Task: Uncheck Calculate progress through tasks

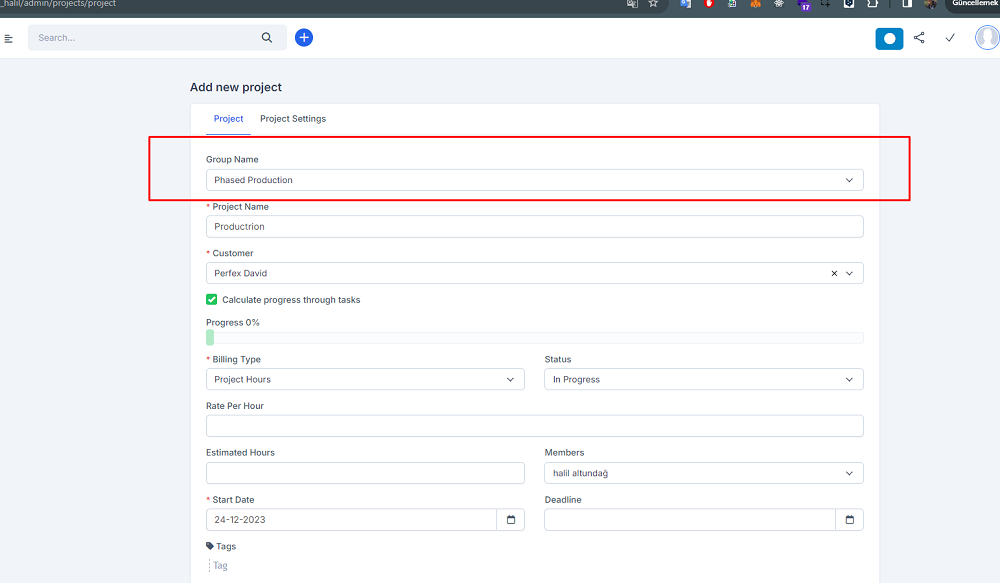Action: (211, 299)
